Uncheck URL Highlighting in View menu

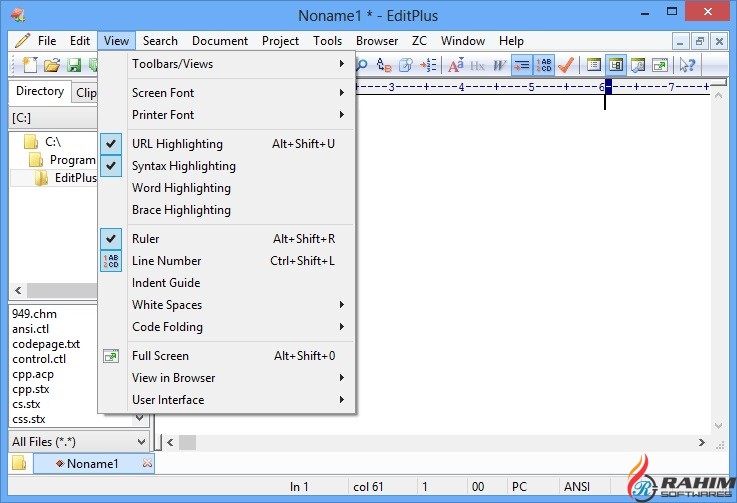(227, 144)
